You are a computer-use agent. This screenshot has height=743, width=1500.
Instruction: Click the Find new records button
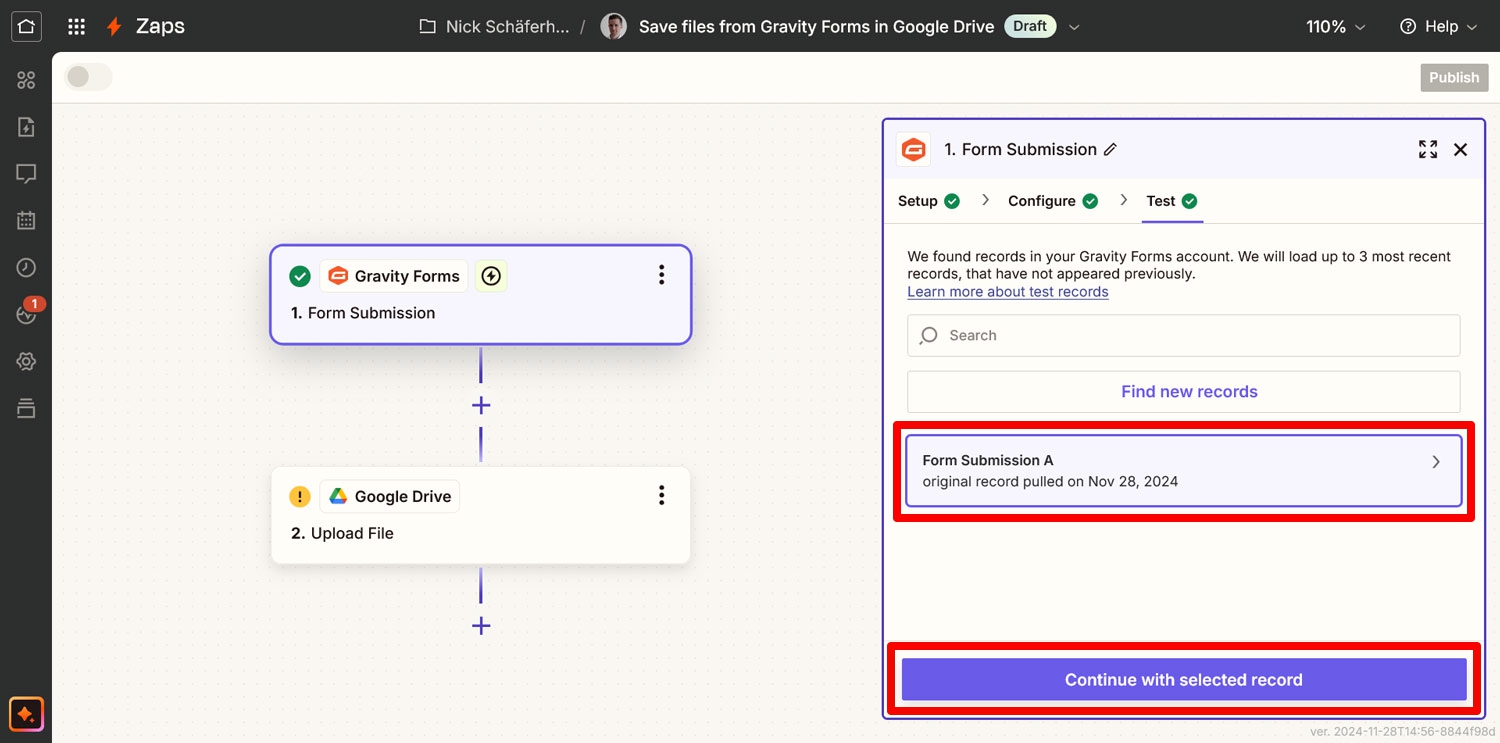1184,392
